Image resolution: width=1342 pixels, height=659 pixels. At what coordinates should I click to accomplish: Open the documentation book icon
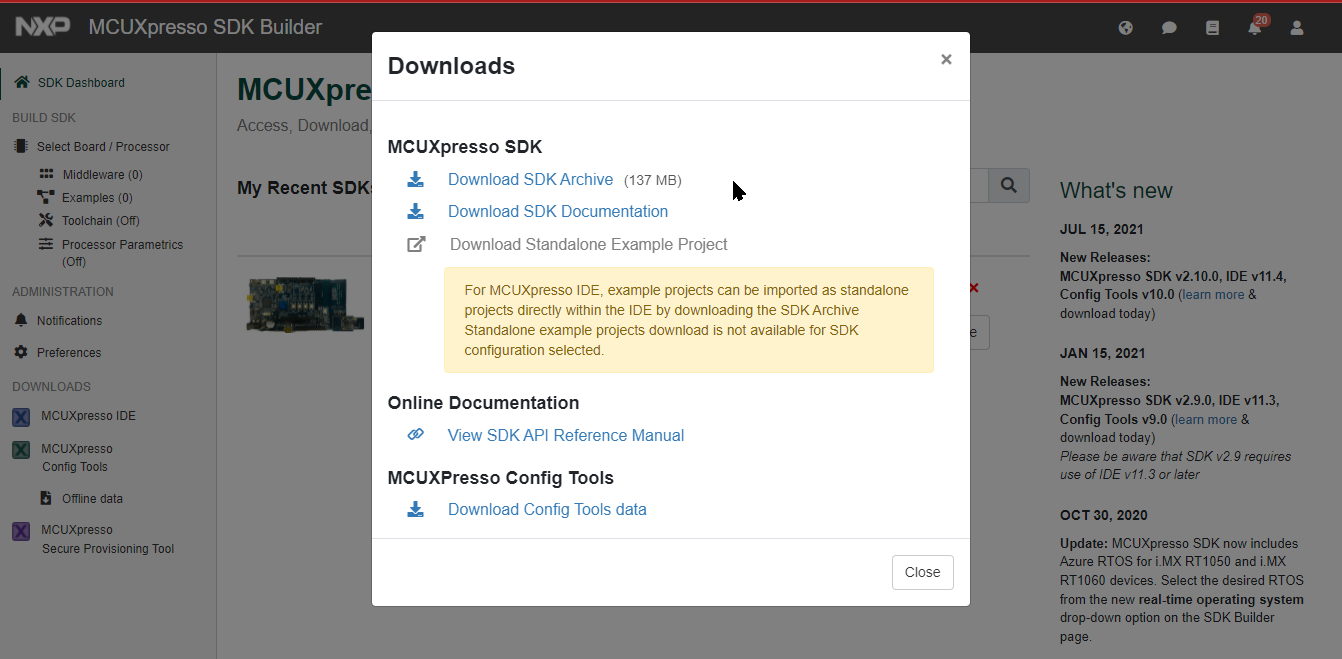pos(1212,28)
